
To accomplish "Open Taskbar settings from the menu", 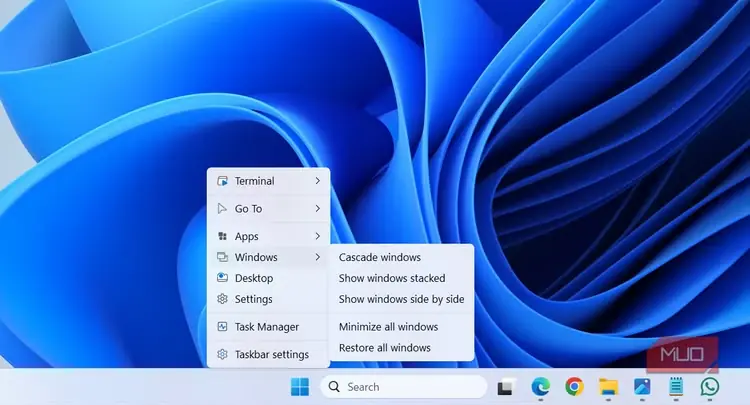I will click(268, 354).
